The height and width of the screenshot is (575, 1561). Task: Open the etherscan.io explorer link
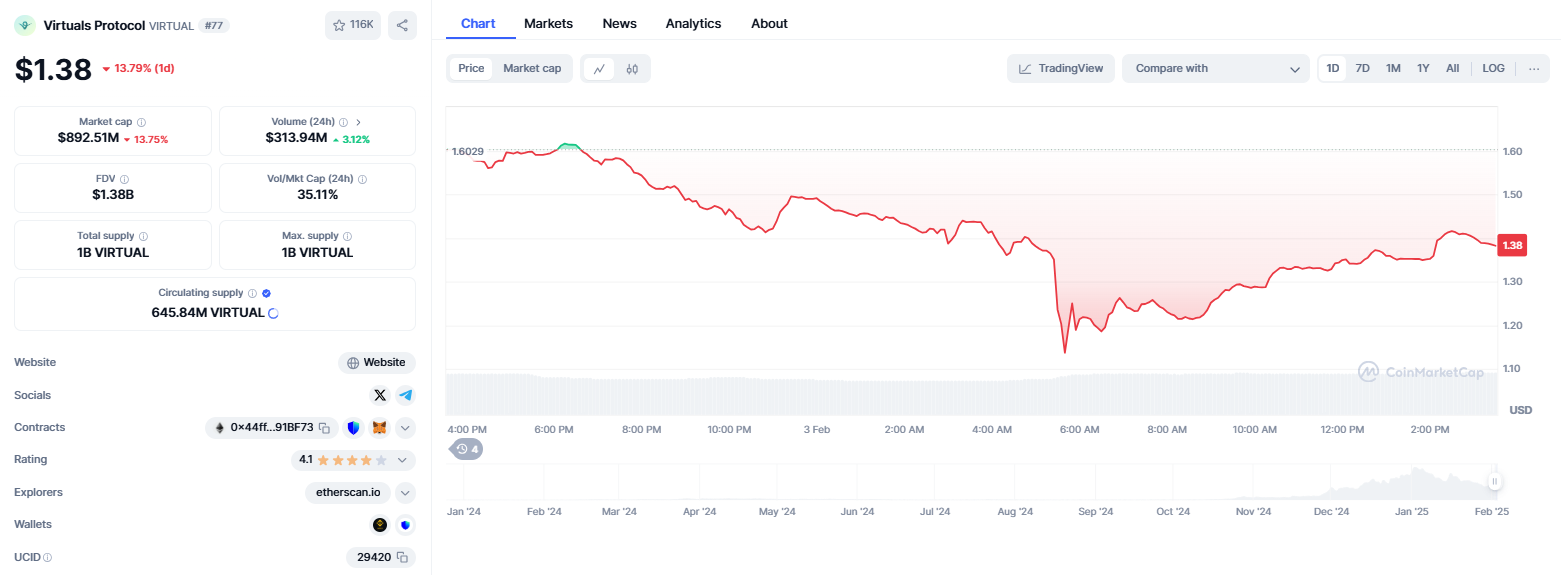[x=348, y=492]
